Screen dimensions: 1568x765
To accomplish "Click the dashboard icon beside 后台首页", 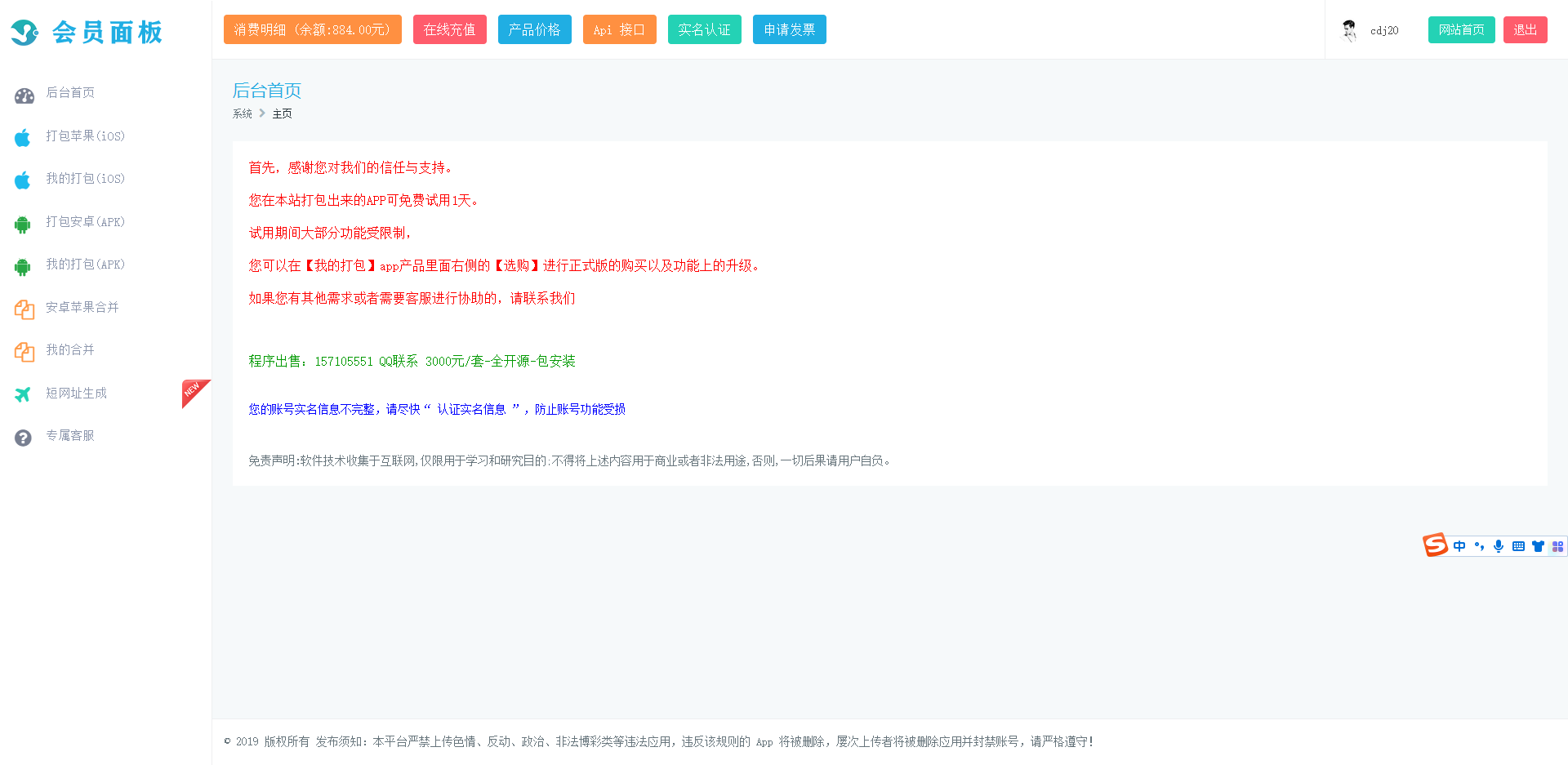I will tap(24, 96).
